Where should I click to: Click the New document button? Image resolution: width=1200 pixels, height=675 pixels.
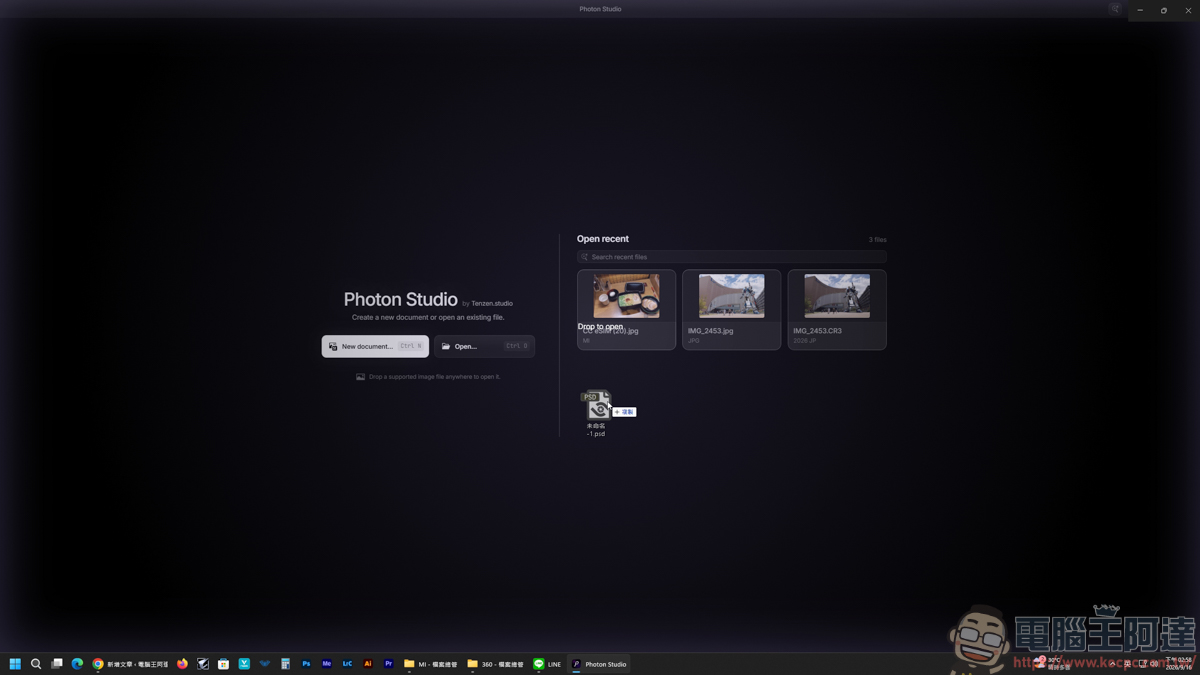coord(375,346)
